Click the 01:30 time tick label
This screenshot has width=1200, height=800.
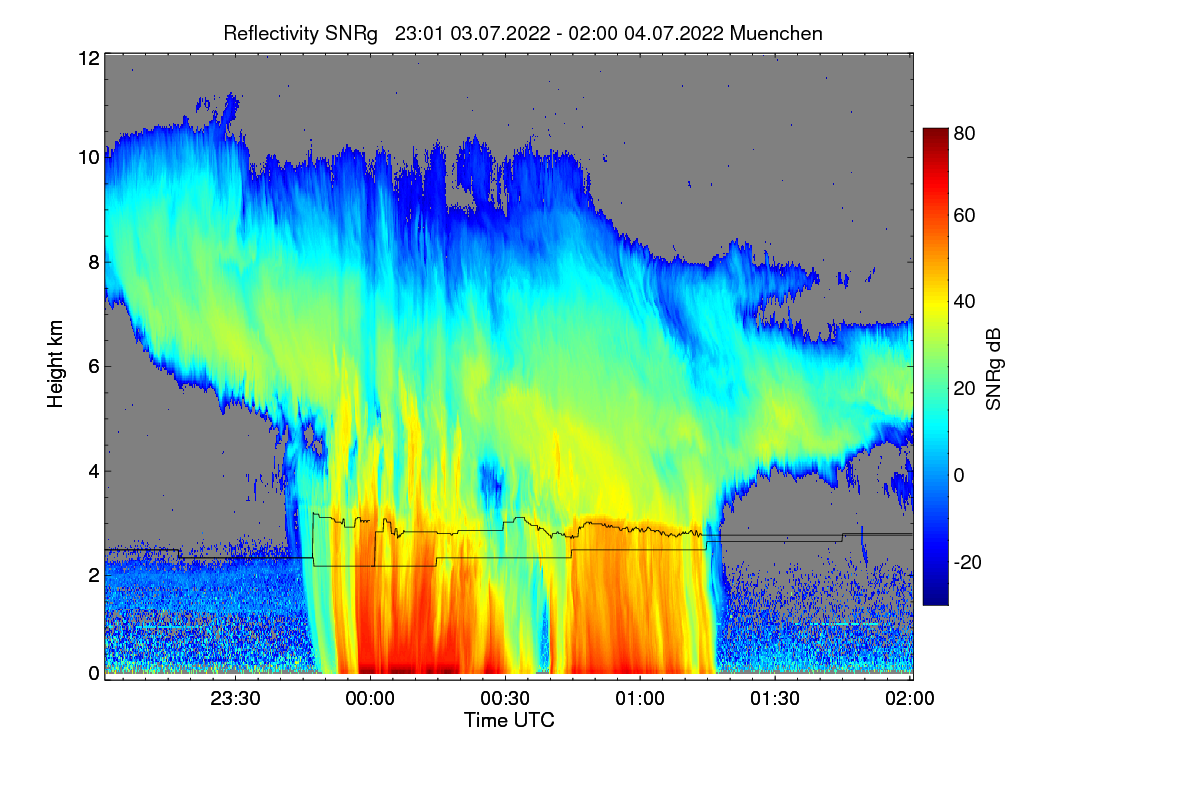(775, 699)
